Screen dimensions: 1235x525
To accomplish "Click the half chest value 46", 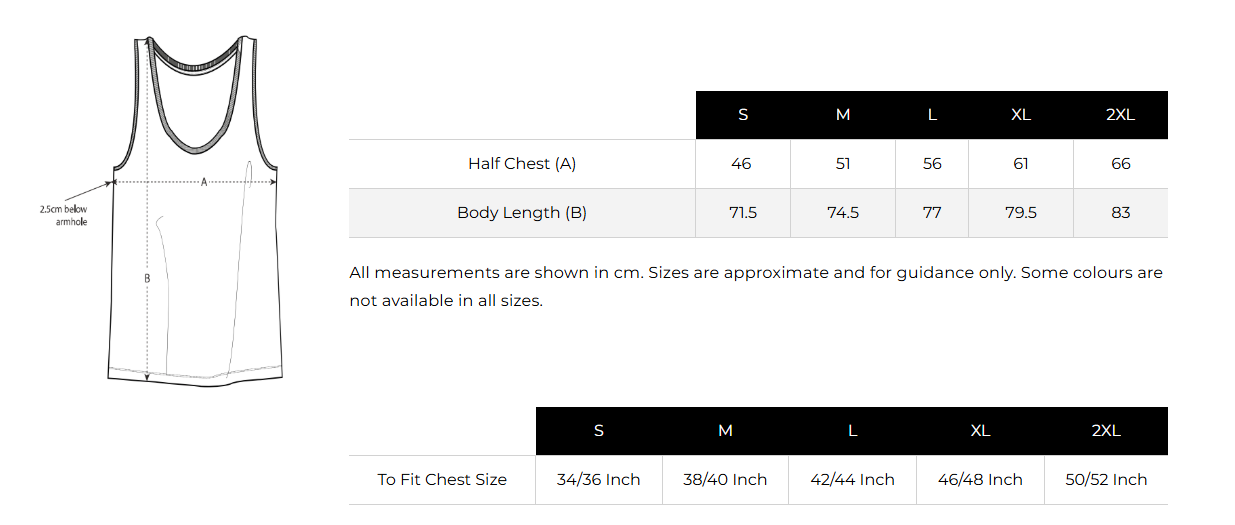I will click(x=741, y=164).
